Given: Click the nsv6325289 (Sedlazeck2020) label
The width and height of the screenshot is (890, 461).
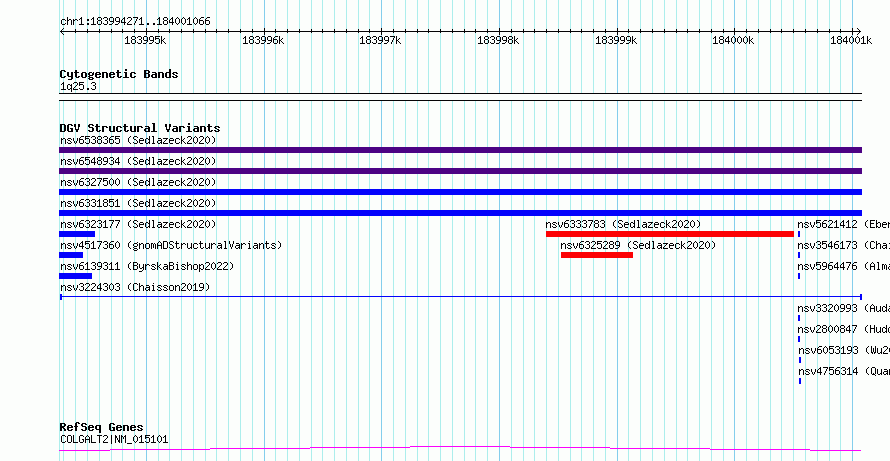Looking at the screenshot, I should point(638,245).
